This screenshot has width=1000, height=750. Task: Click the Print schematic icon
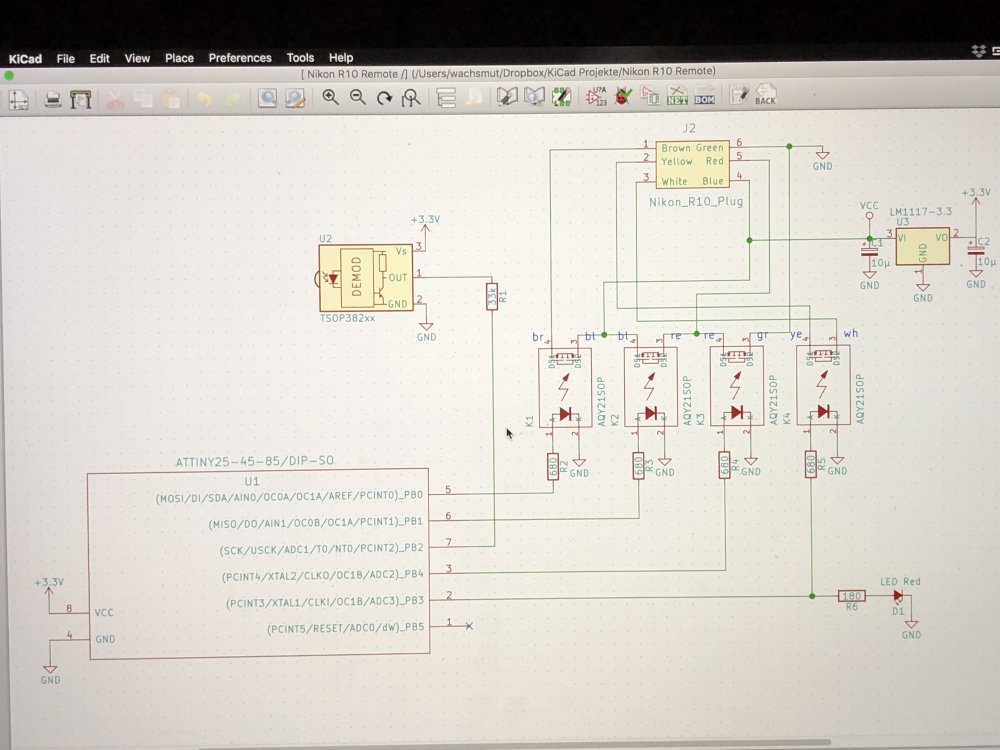(53, 99)
